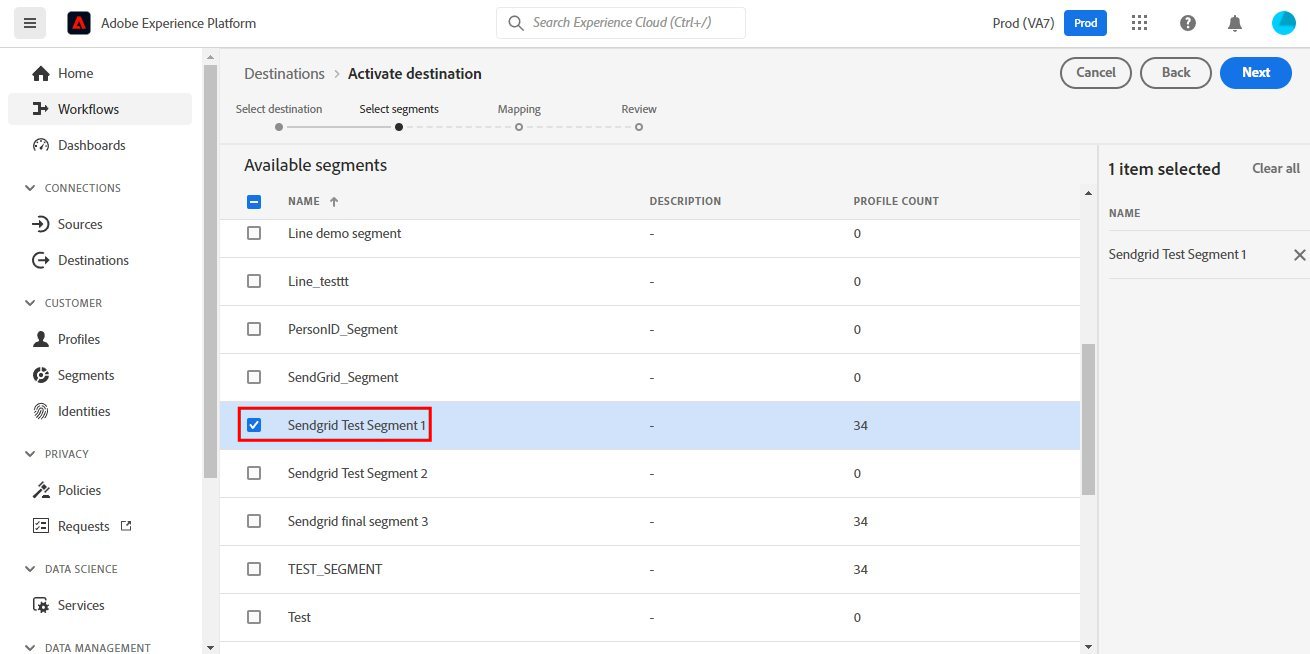Click the Back button
This screenshot has width=1310, height=654.
[x=1176, y=72]
